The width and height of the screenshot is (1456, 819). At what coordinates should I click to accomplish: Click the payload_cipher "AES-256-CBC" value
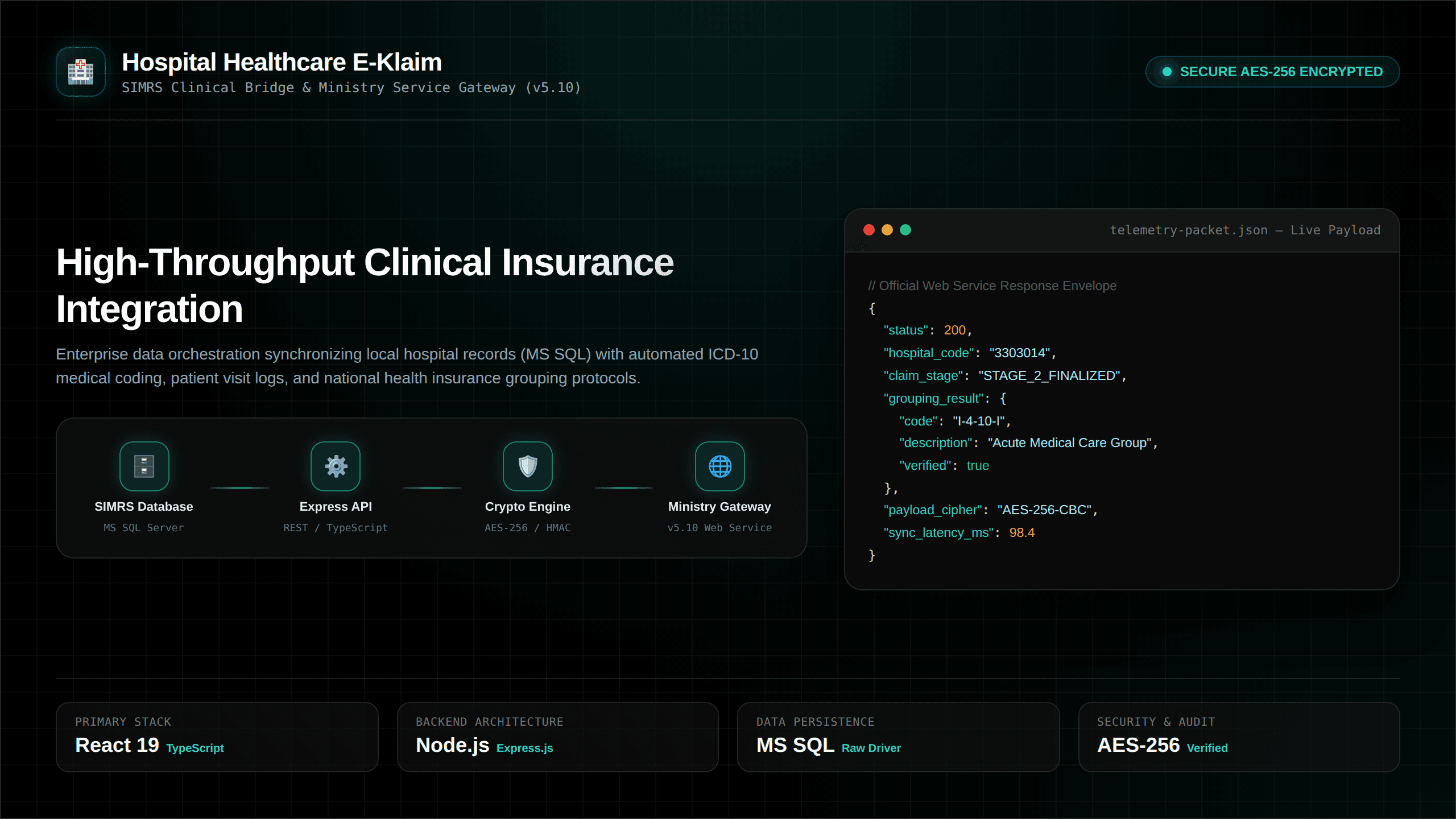point(1044,510)
